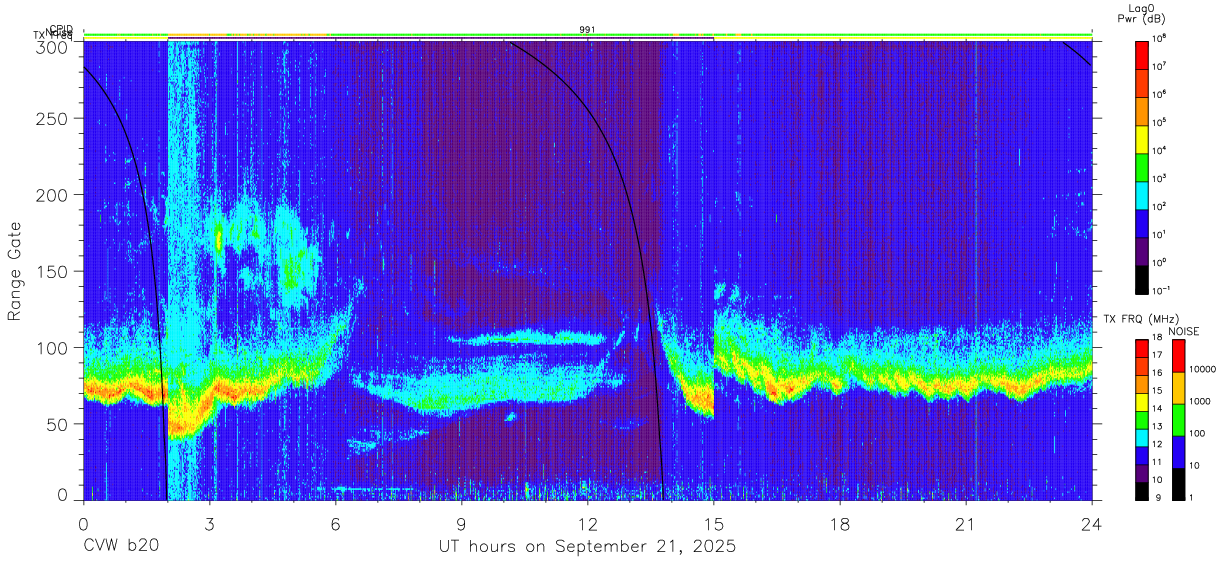Click range gate '50' tick label
The image size is (1228, 567).
coord(56,424)
